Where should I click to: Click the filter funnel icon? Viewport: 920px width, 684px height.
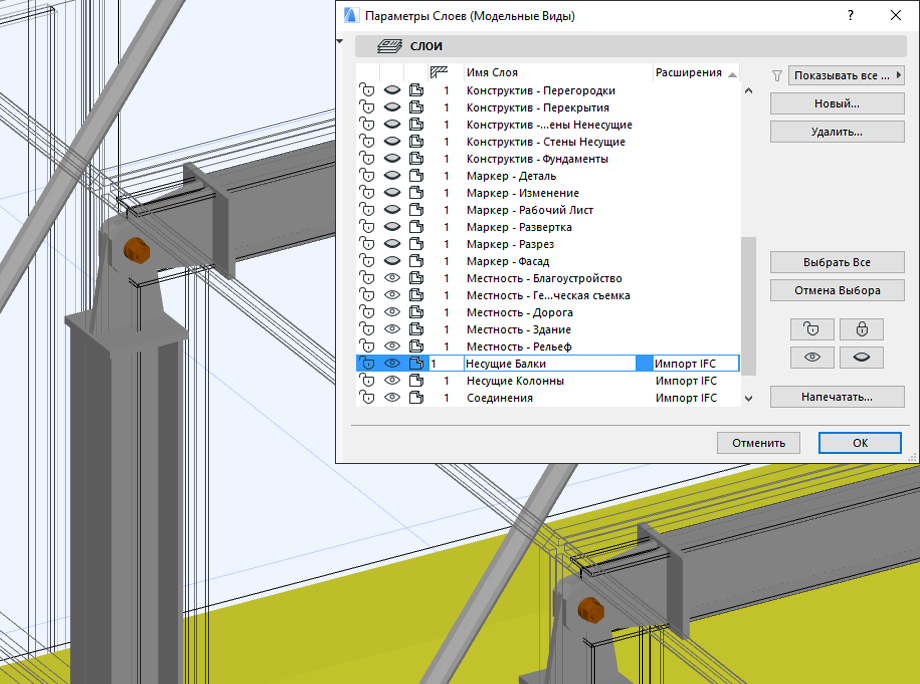tap(777, 75)
